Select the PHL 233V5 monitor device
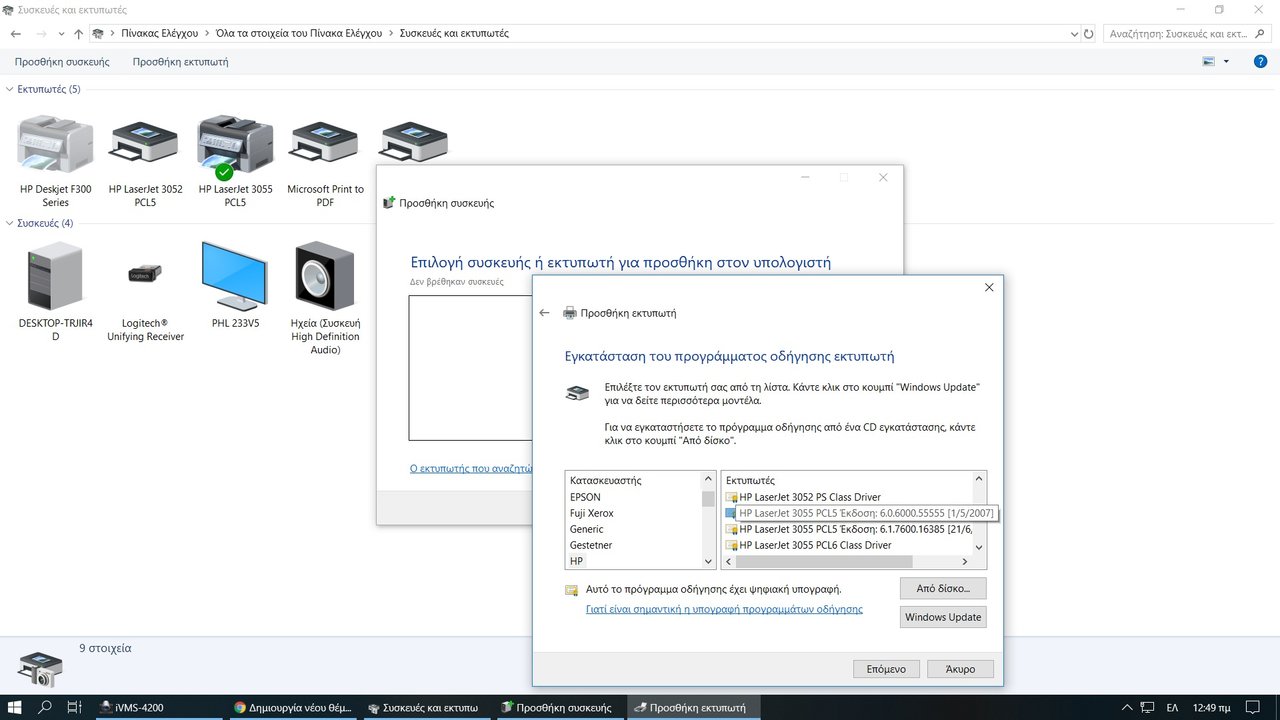 coord(235,285)
